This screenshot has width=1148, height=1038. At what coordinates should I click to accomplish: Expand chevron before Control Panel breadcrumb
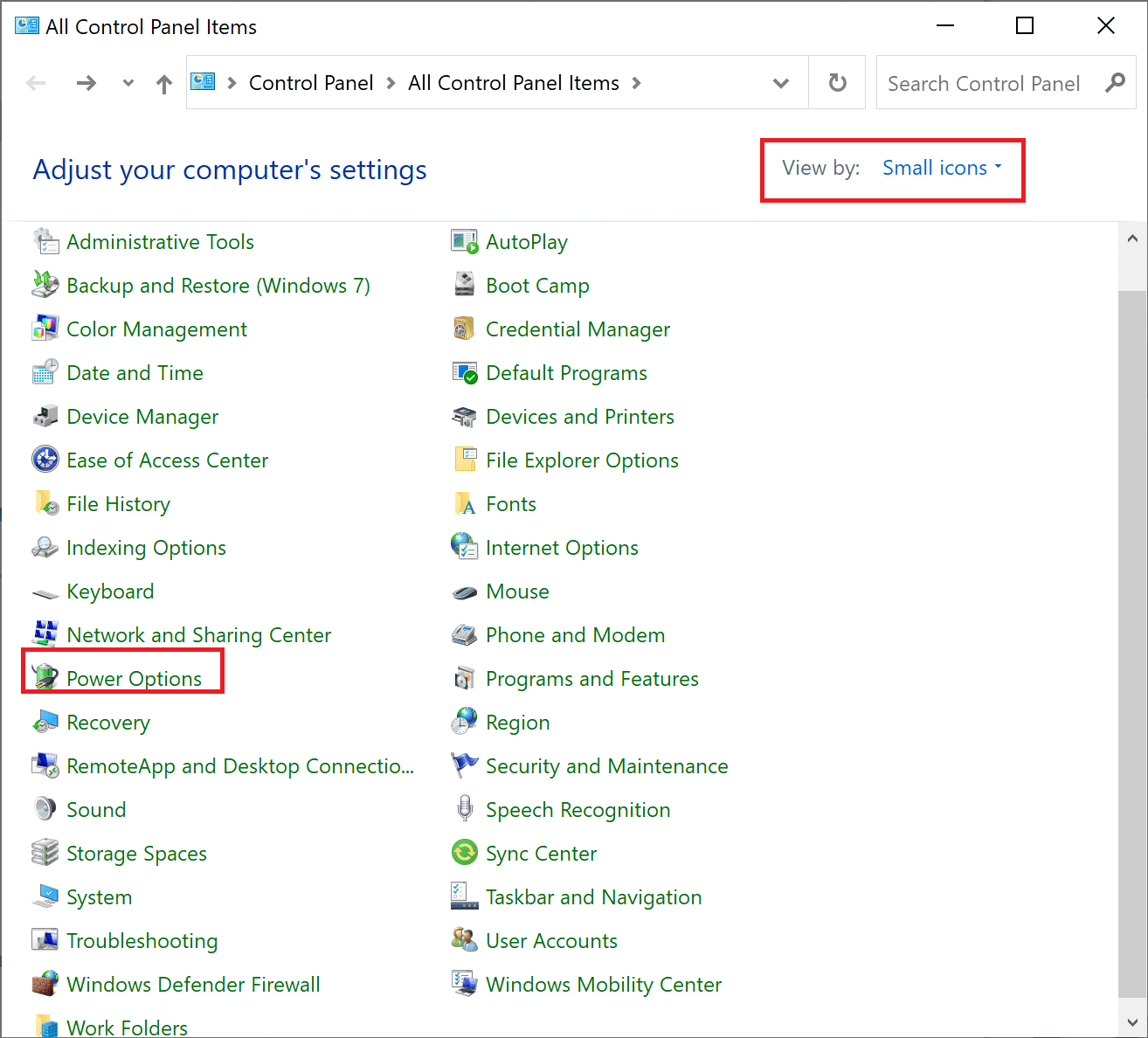[x=232, y=83]
